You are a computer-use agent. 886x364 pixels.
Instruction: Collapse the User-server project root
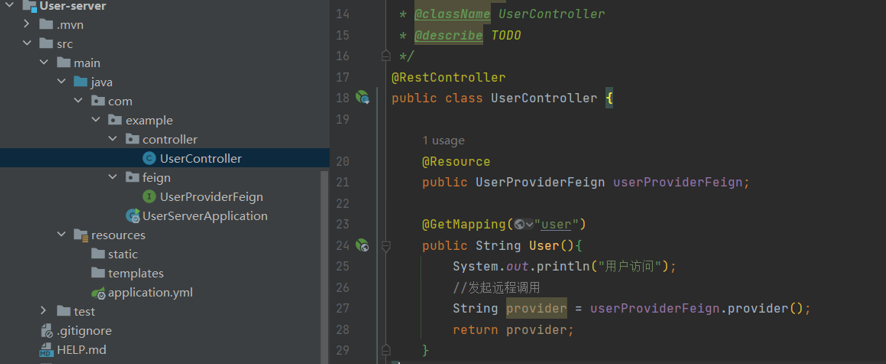pos(10,6)
